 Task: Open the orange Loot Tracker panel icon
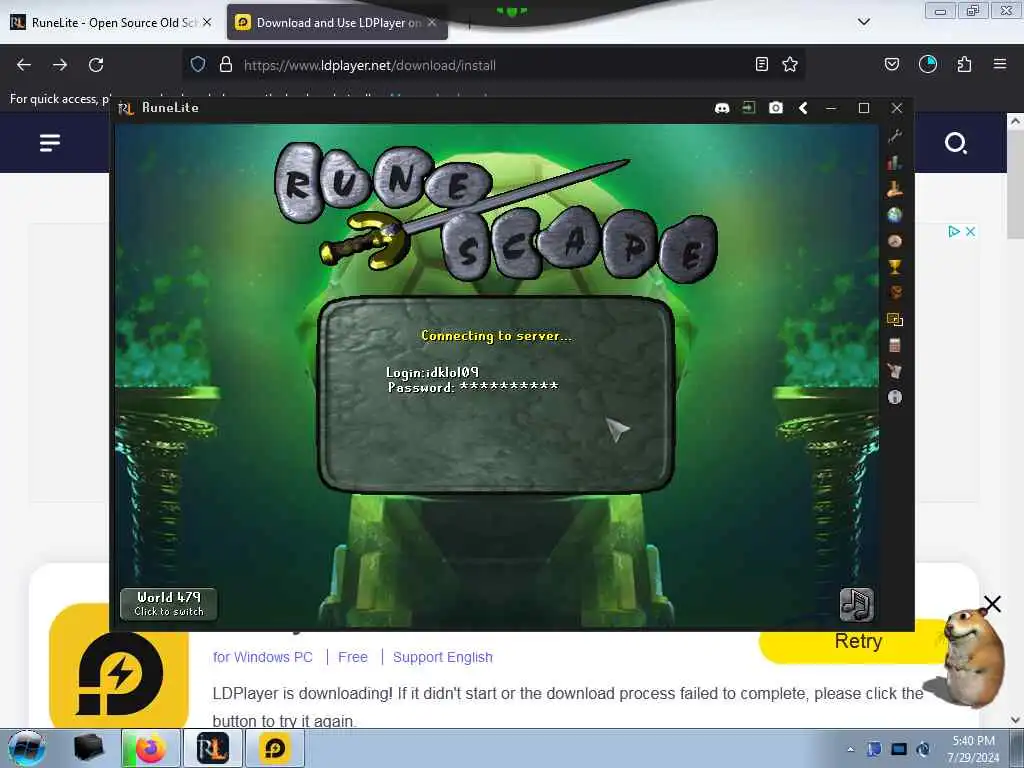[895, 293]
